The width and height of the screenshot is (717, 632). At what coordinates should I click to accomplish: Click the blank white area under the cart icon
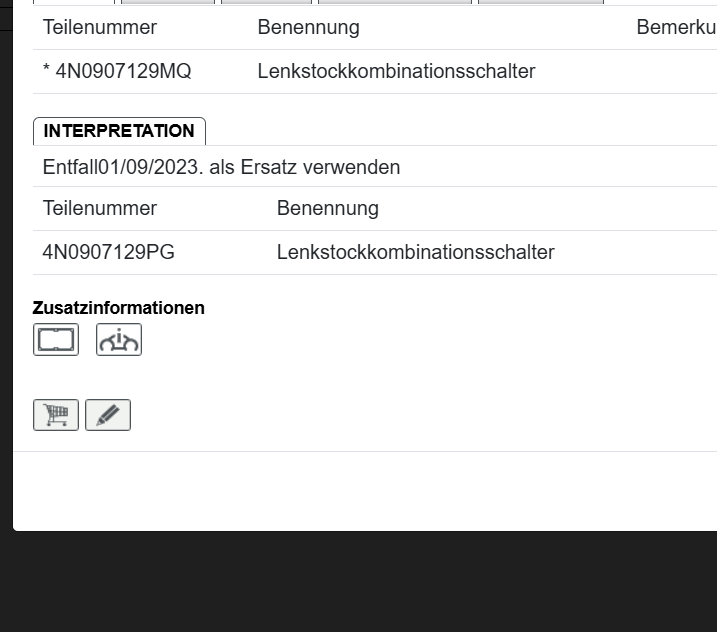pyautogui.click(x=200, y=490)
